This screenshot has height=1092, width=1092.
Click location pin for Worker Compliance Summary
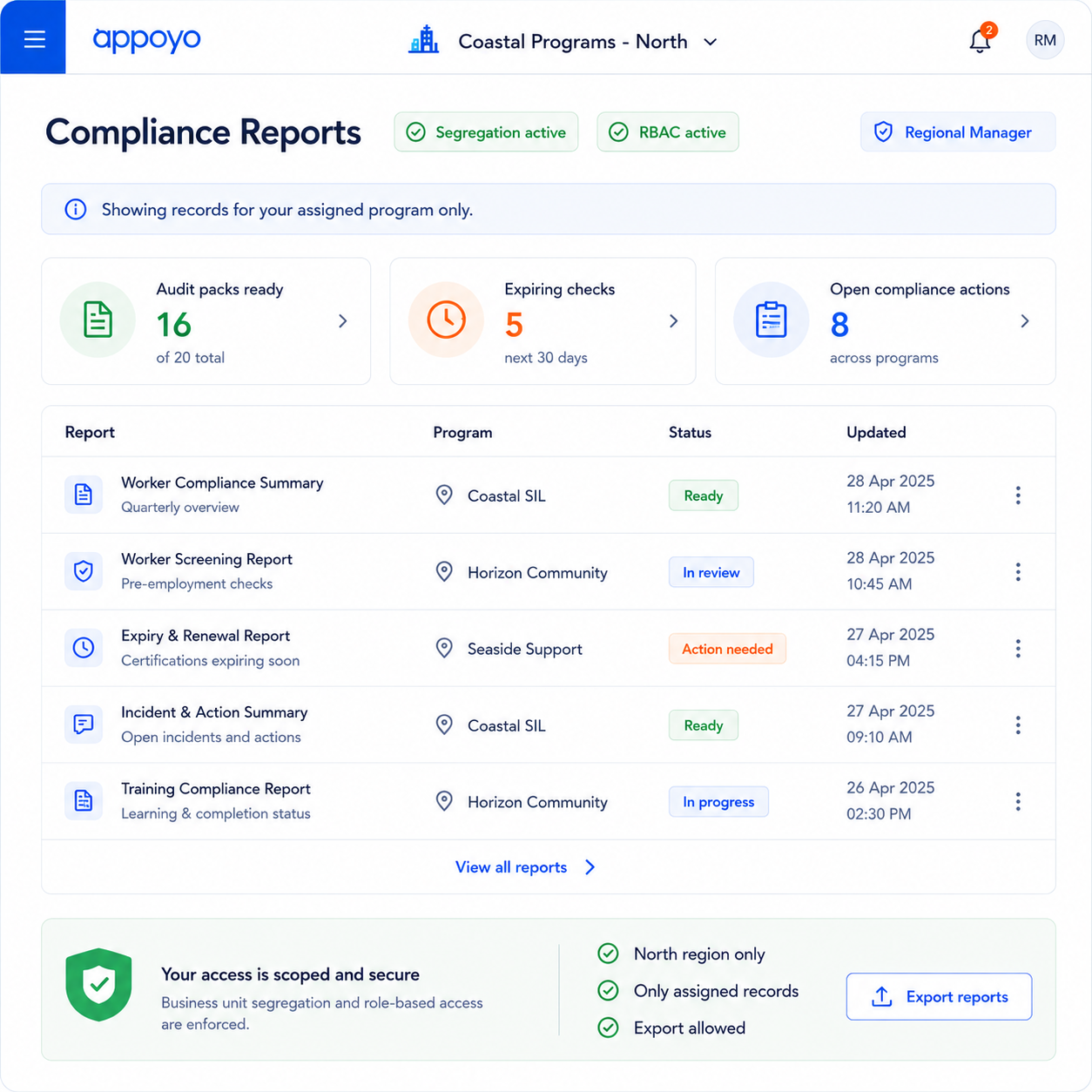pos(444,495)
